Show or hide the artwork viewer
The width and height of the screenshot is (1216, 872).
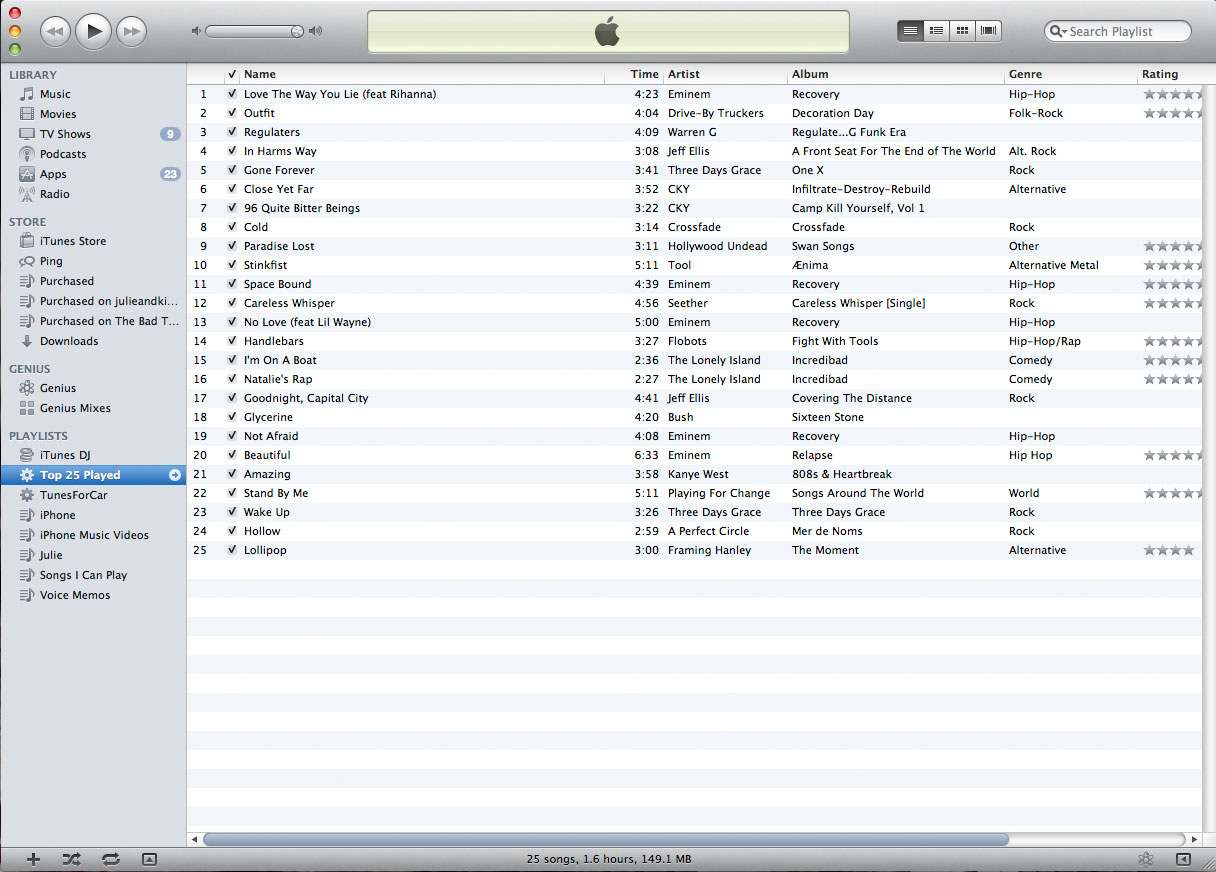point(149,859)
